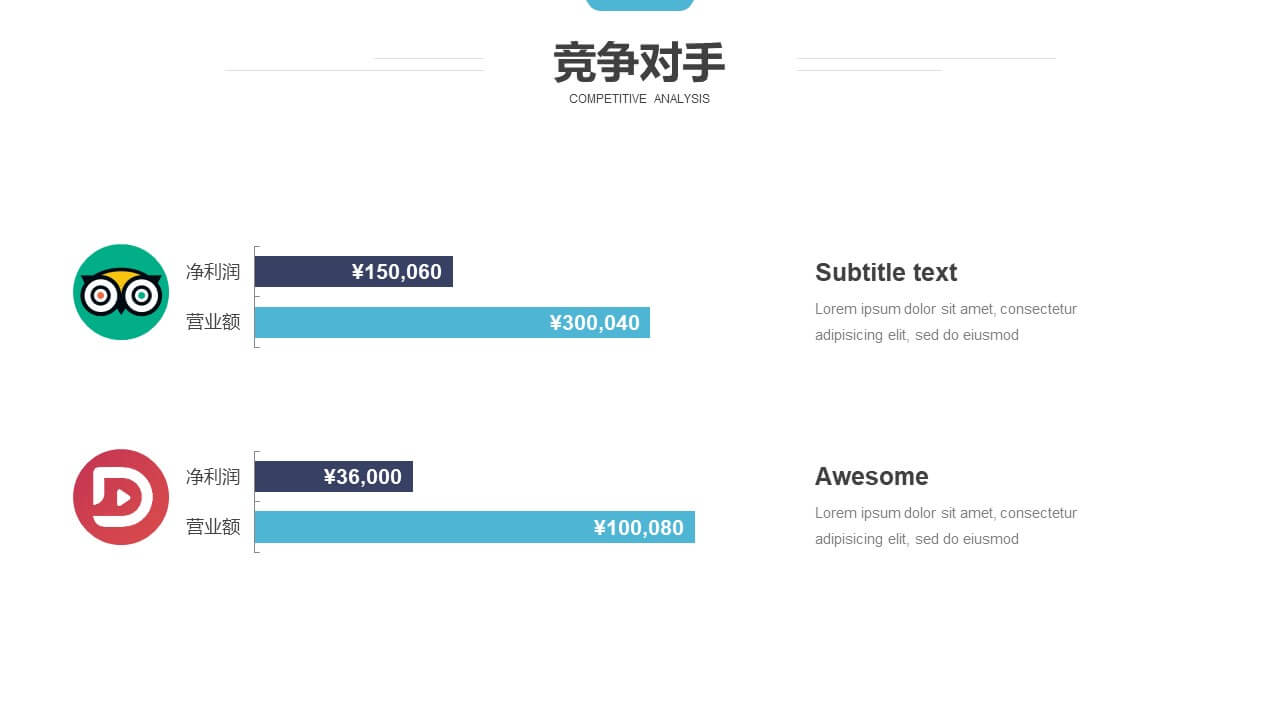Viewport: 1280px width, 720px height.
Task: Select the Subtitle text heading
Action: pyautogui.click(x=886, y=273)
